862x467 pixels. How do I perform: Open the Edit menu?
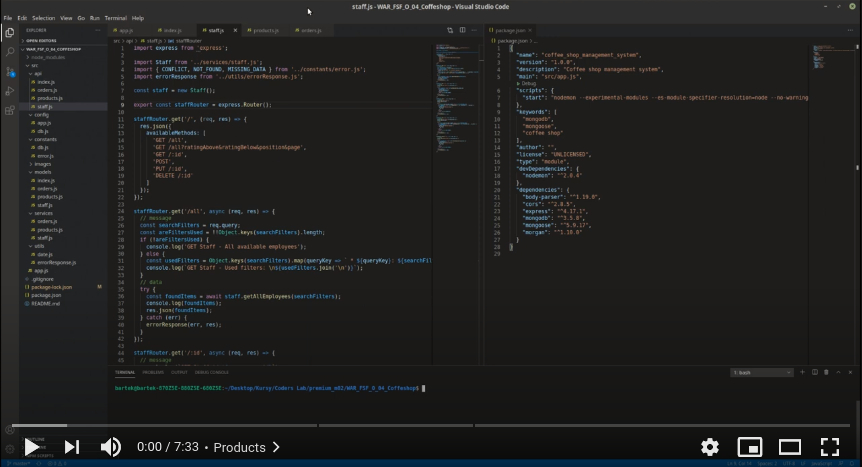[22, 18]
